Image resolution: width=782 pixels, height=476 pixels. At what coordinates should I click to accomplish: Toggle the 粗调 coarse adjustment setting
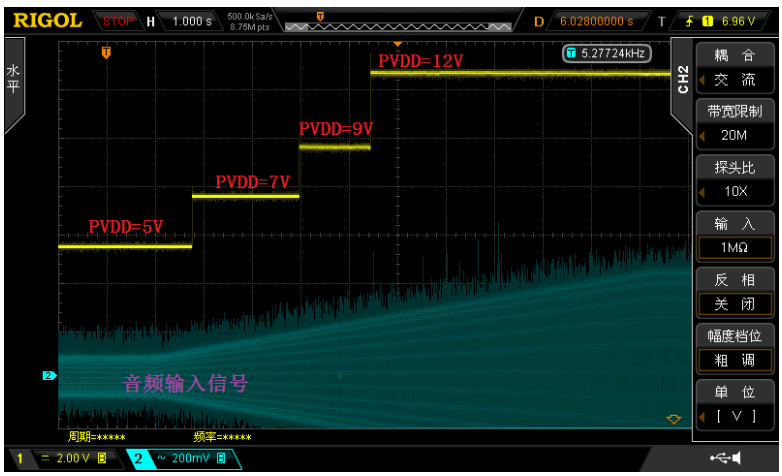coord(735,360)
